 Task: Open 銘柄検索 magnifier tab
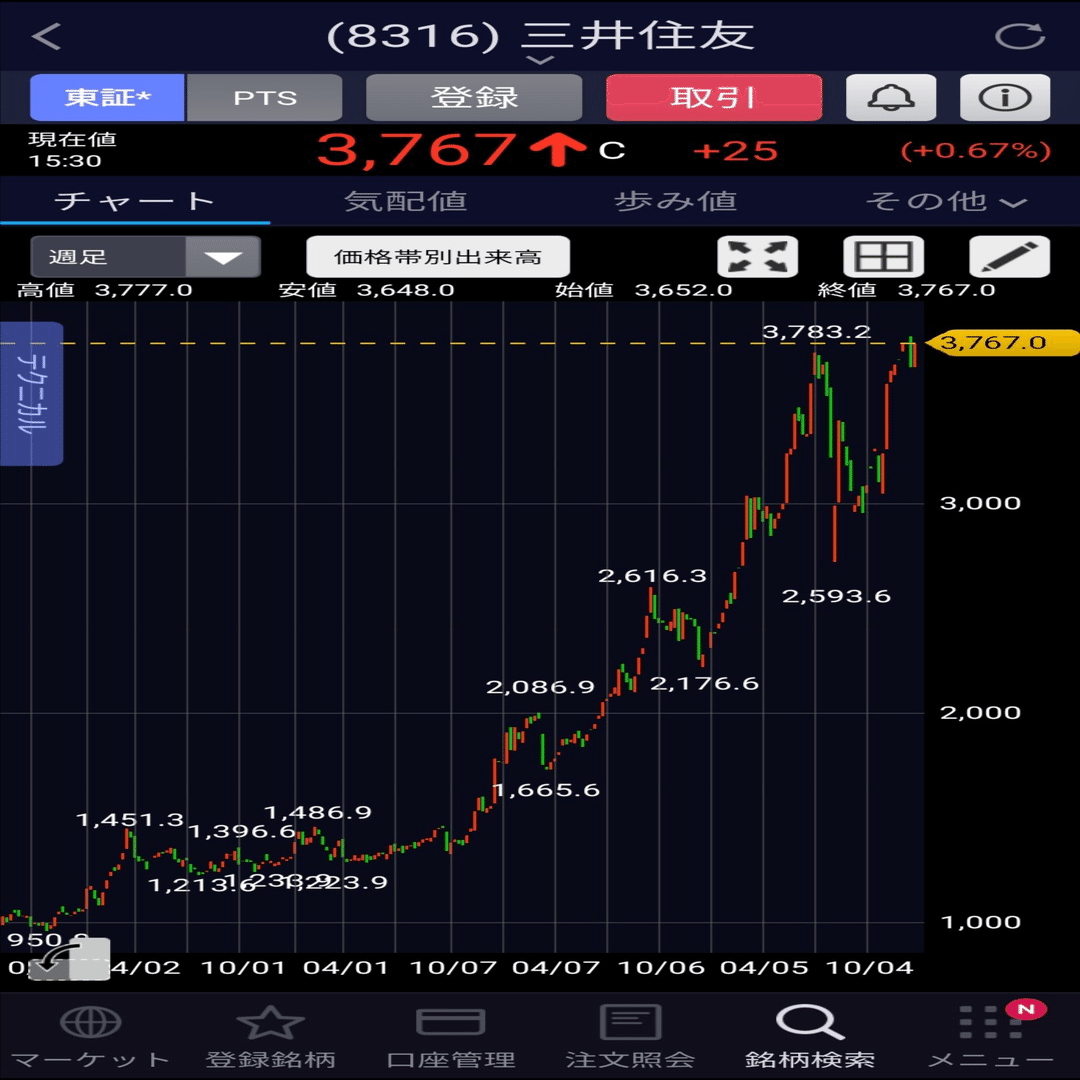tap(810, 1037)
